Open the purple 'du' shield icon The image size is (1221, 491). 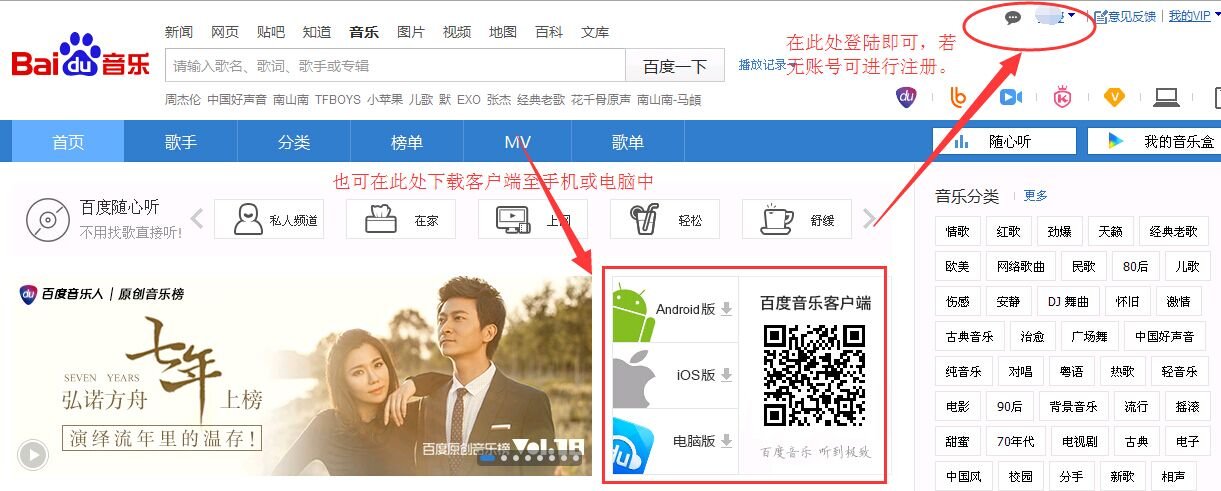point(906,97)
